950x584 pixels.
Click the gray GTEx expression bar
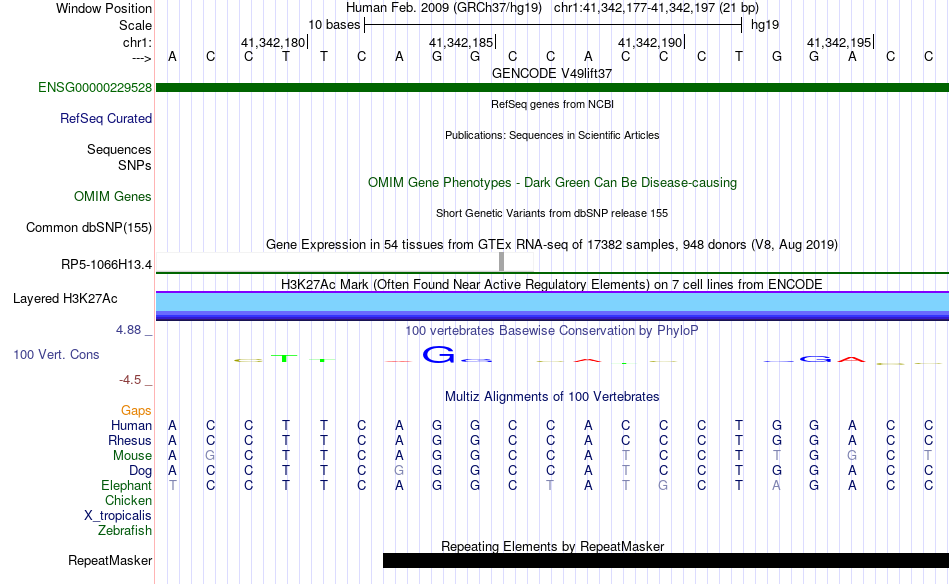pos(501,262)
